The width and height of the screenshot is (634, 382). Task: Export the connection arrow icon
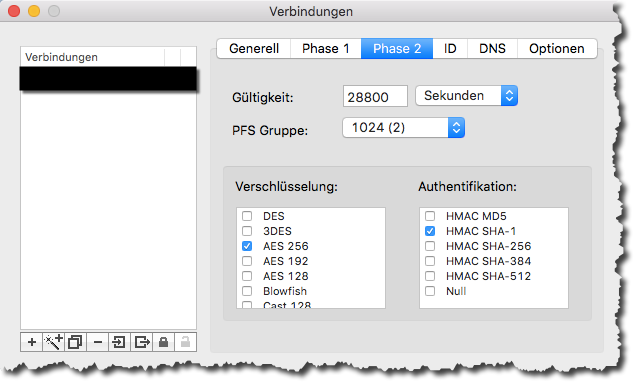(x=142, y=342)
